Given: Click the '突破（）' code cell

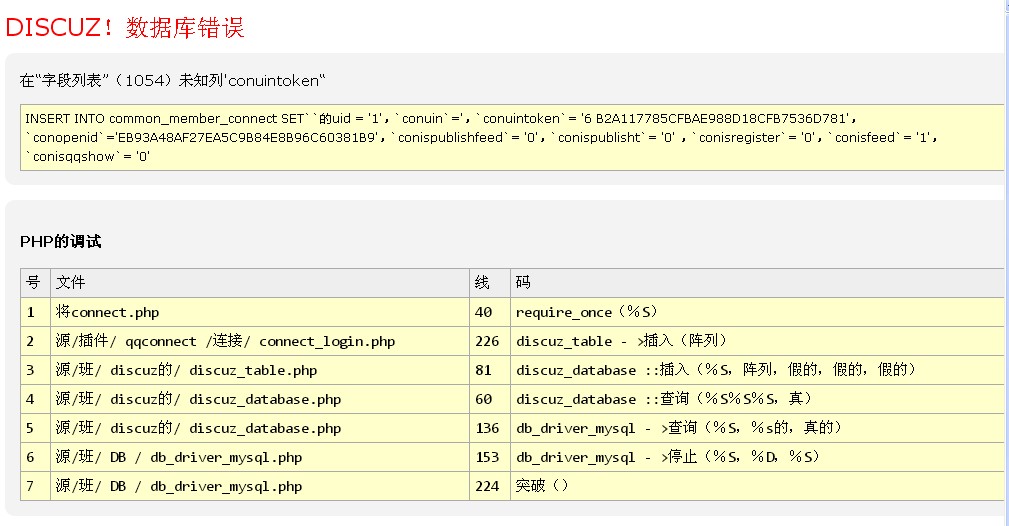Looking at the screenshot, I should pyautogui.click(x=757, y=486).
